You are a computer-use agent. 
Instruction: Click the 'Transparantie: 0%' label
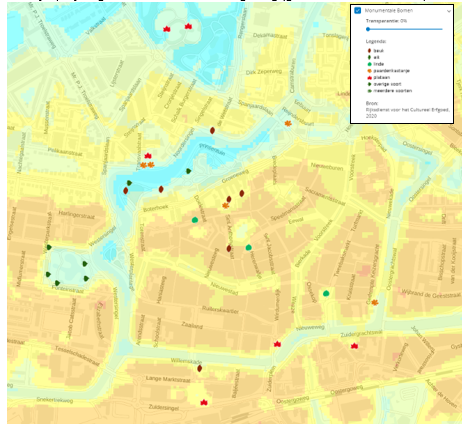tap(386, 21)
